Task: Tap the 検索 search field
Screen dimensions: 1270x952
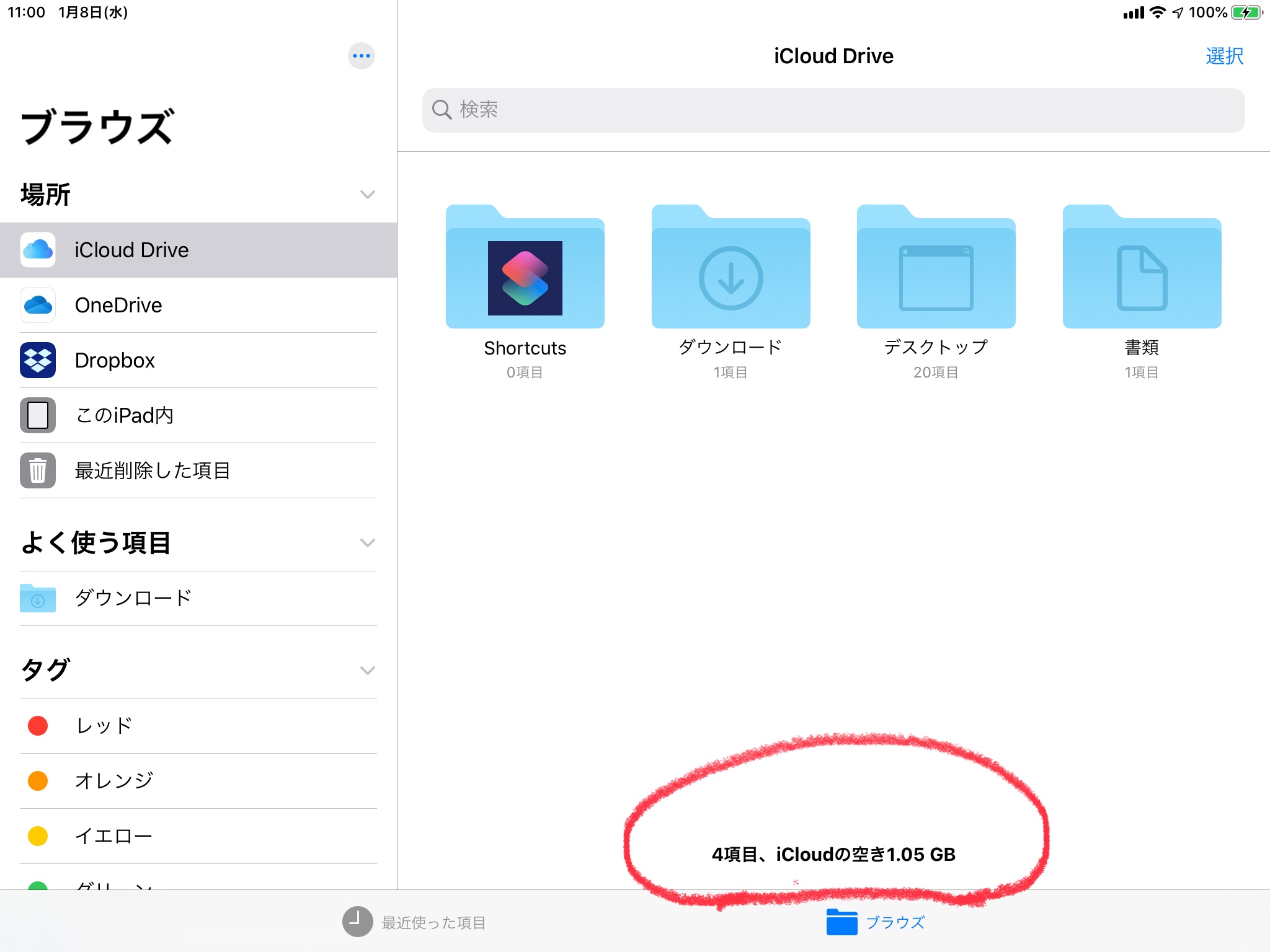Action: click(833, 110)
